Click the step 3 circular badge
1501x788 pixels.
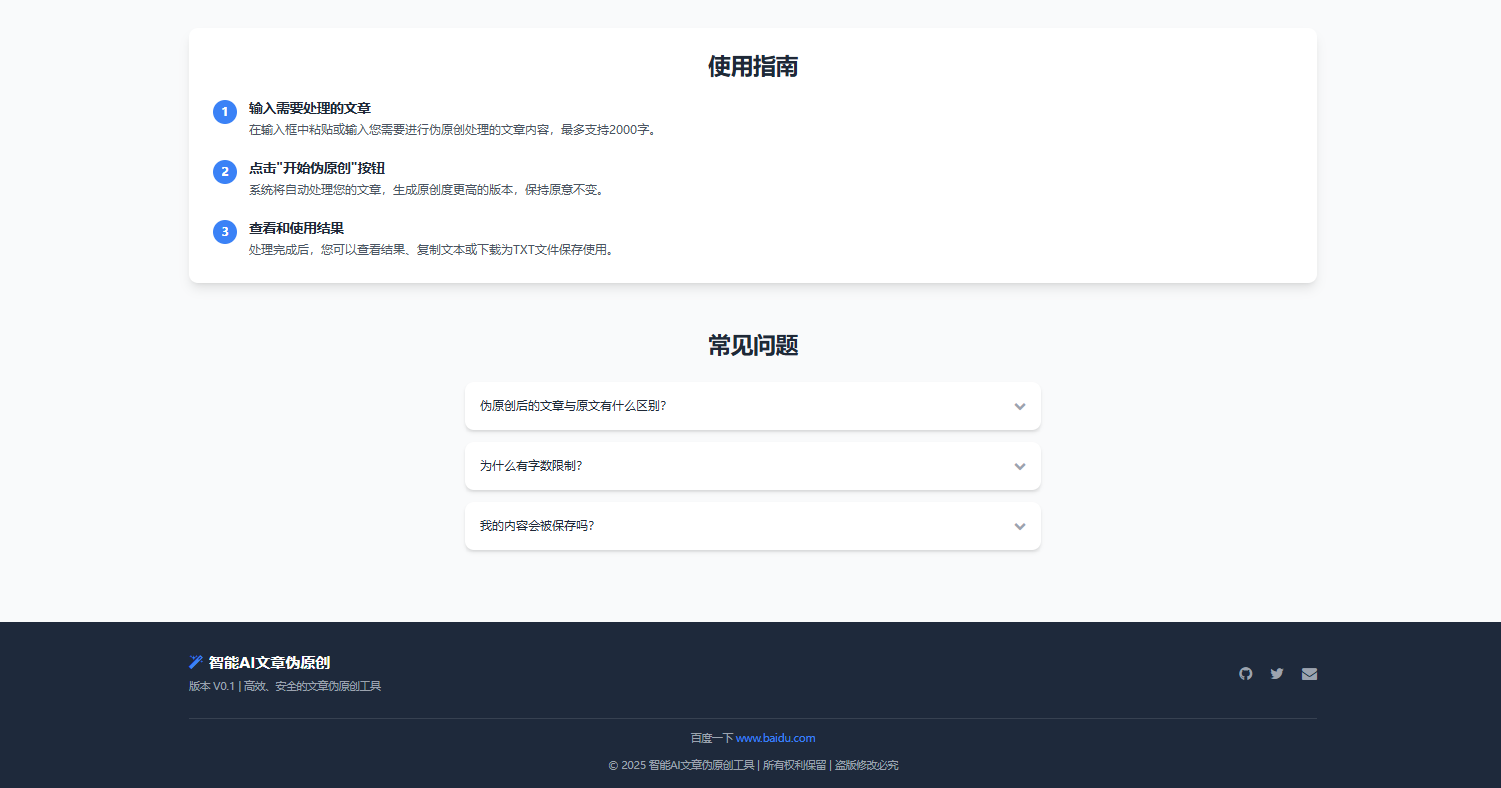(224, 231)
